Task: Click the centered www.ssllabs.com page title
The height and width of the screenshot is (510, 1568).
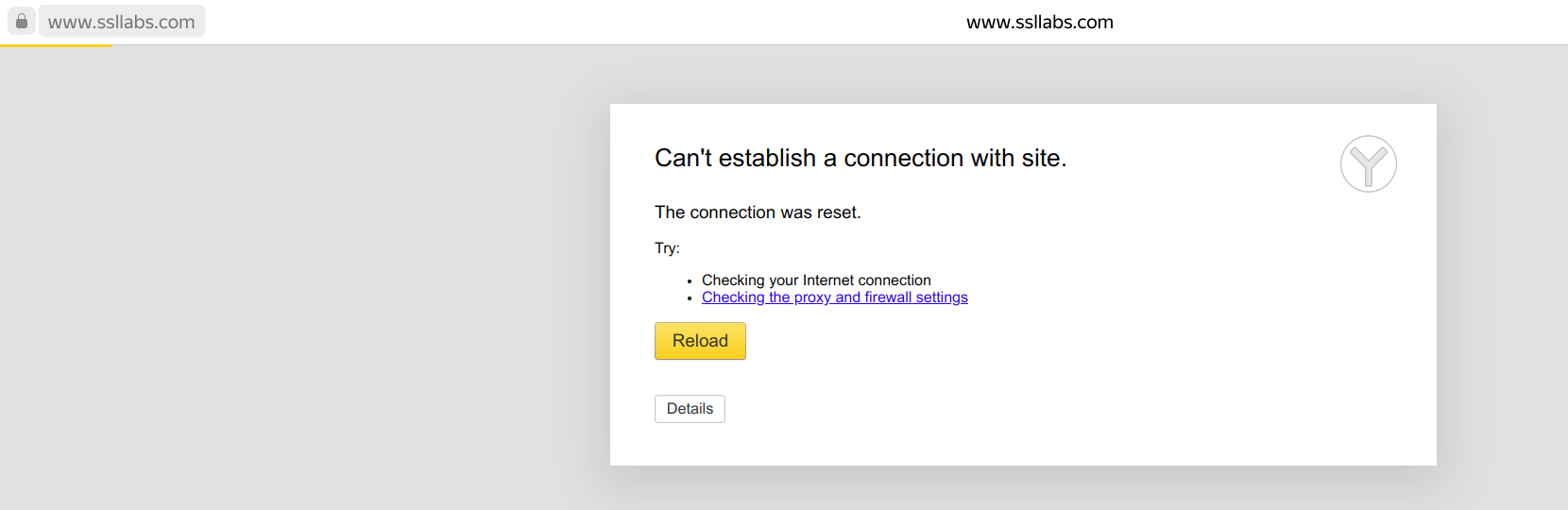Action: tap(1039, 22)
